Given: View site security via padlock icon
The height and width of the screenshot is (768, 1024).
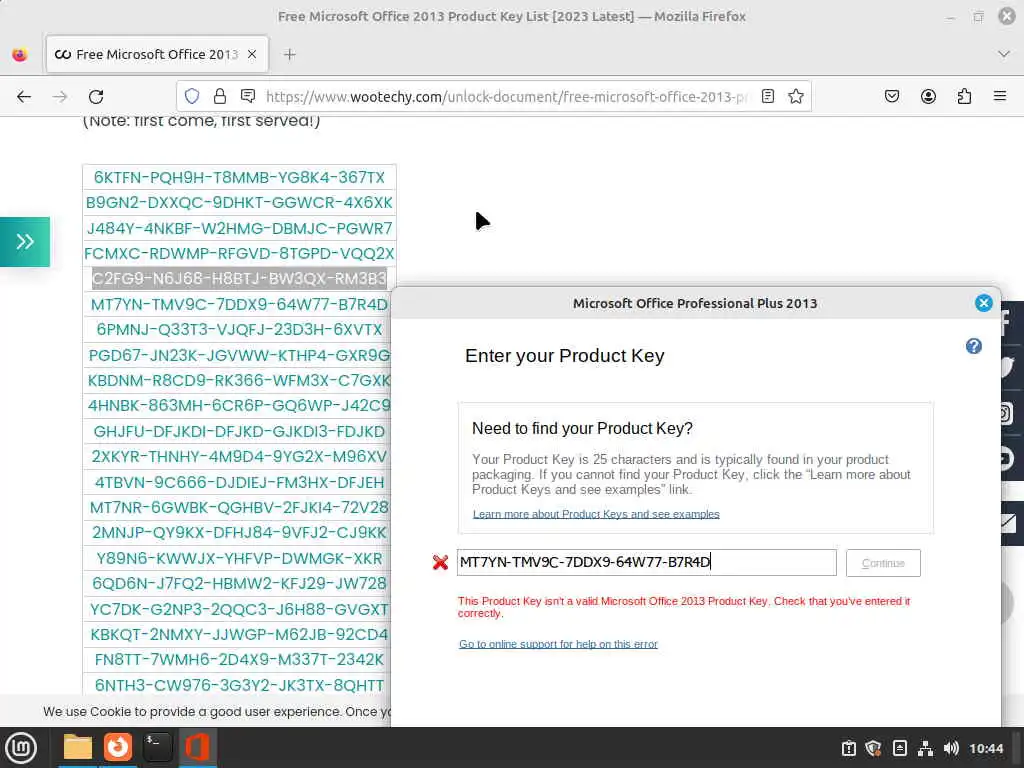Looking at the screenshot, I should point(220,97).
